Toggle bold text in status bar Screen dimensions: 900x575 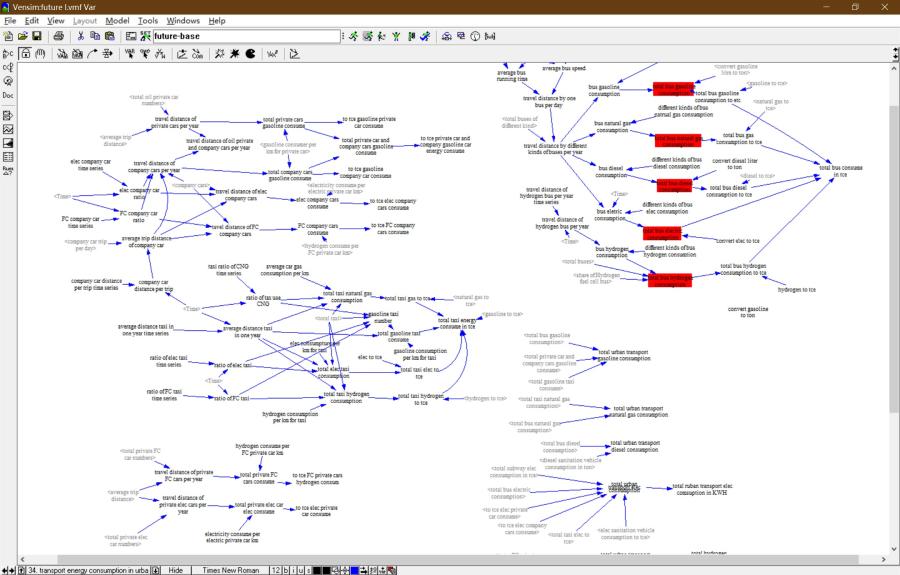click(285, 569)
